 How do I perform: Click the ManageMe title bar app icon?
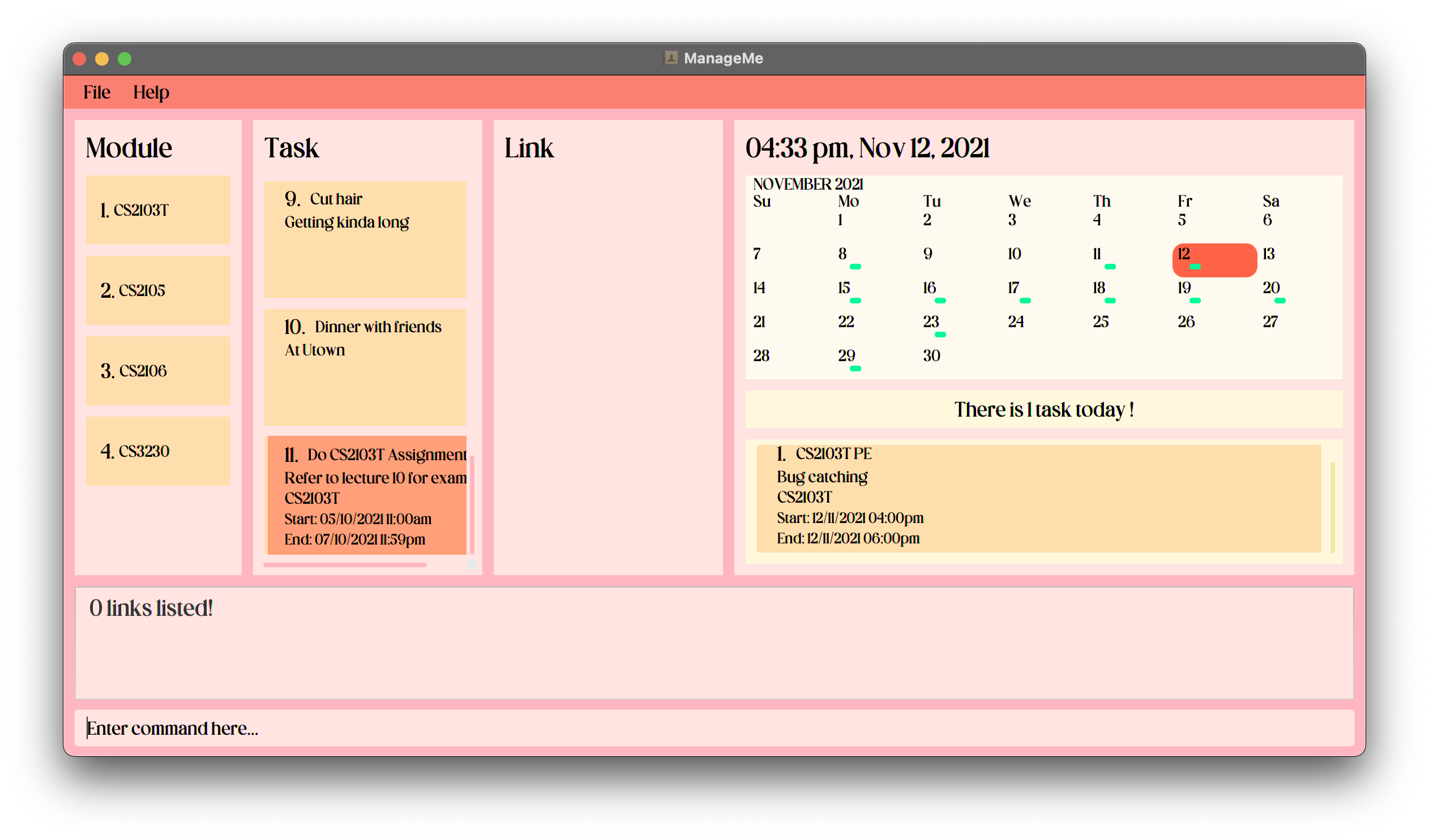[x=671, y=58]
